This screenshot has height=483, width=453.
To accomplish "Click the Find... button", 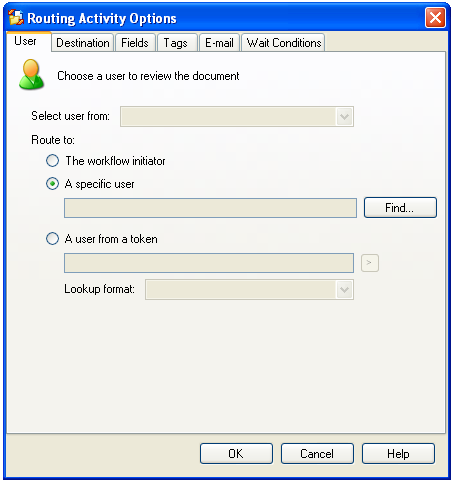I will [x=400, y=208].
